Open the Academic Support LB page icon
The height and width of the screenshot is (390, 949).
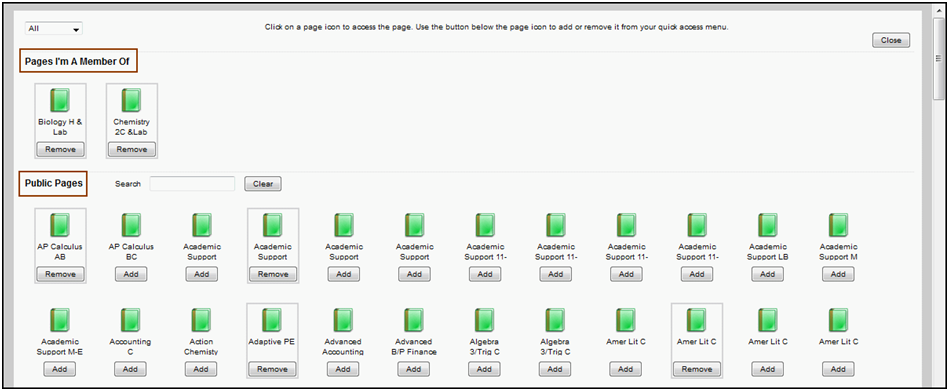coord(767,225)
